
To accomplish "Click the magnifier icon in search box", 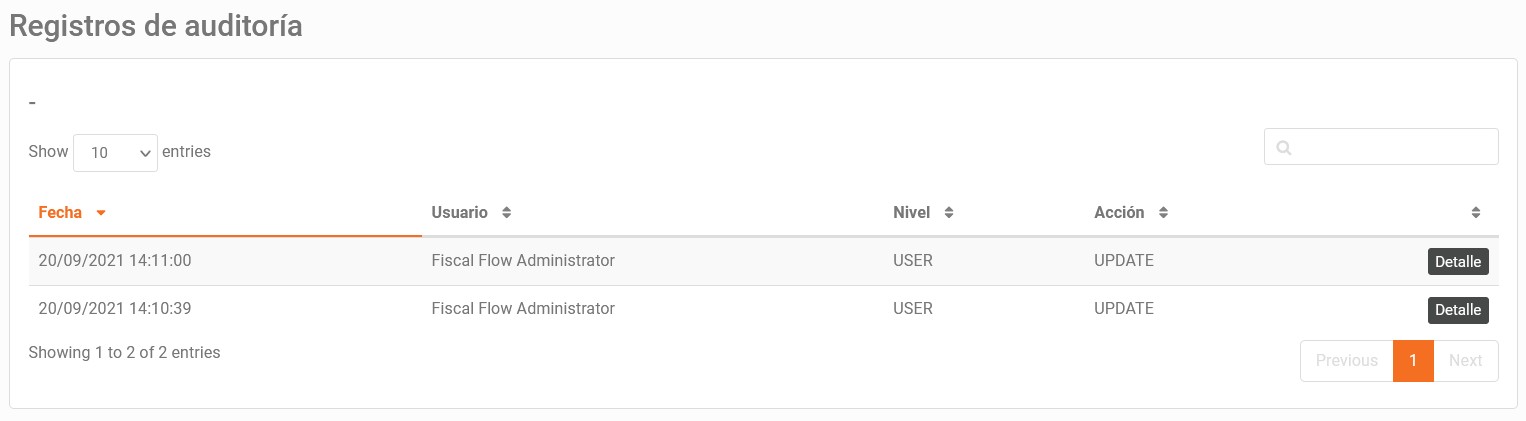I will coord(1284,147).
